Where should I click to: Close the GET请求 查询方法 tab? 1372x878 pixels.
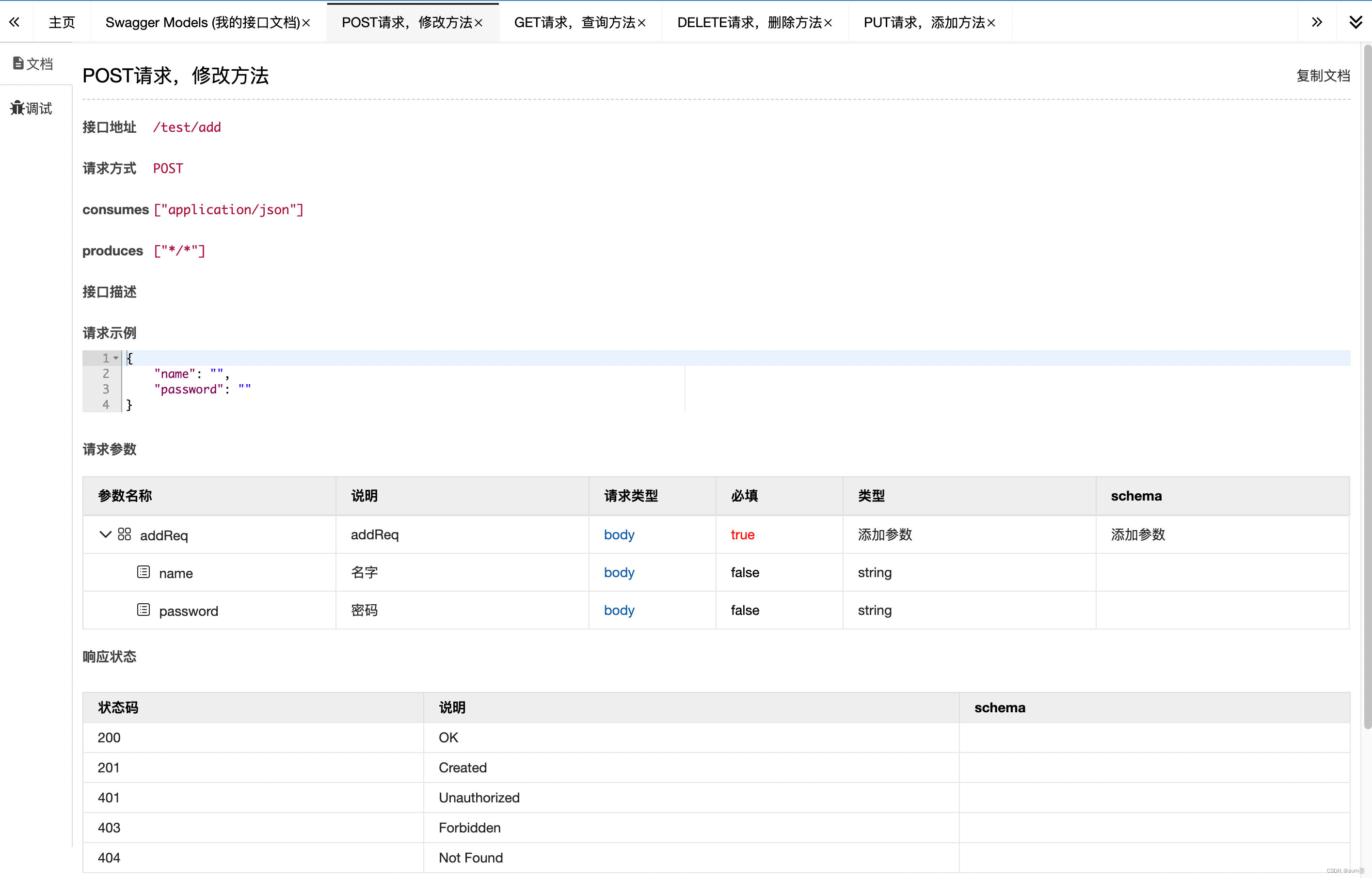point(642,23)
